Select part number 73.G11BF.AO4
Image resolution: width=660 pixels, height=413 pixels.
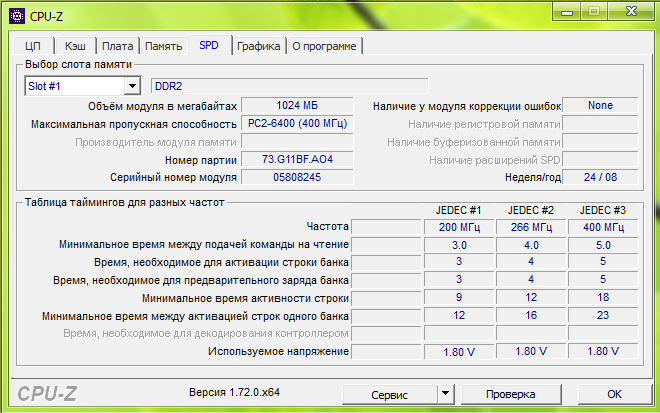(297, 159)
